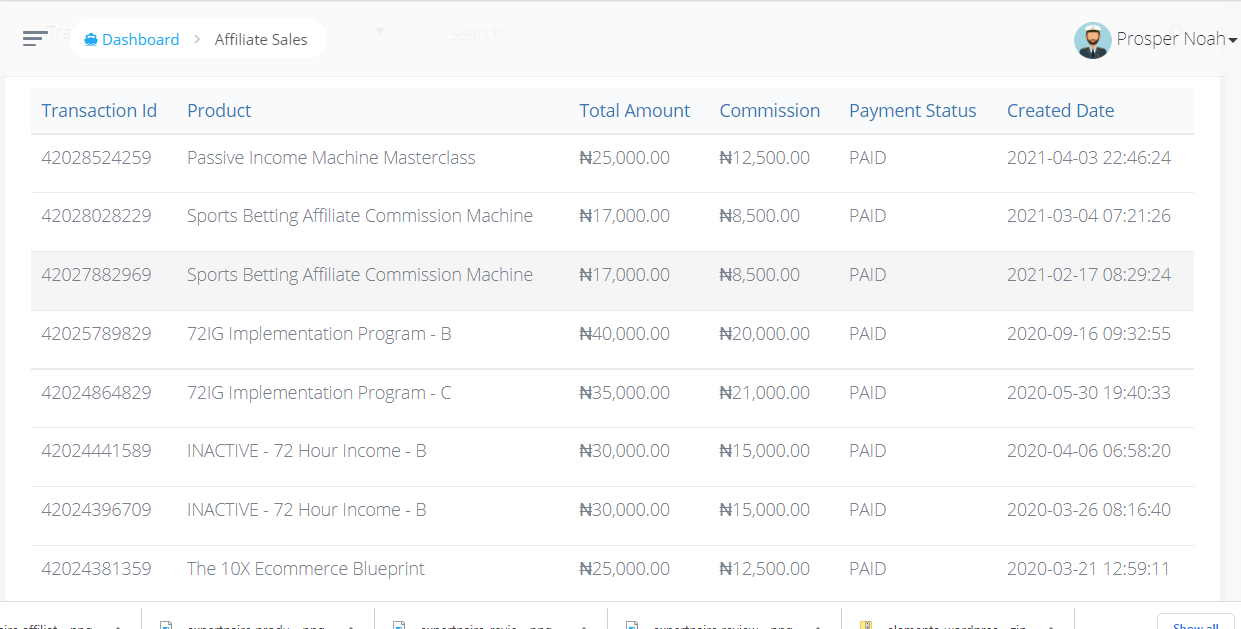Image resolution: width=1241 pixels, height=629 pixels.
Task: Click ₦35,000.00 total amount cell
Action: point(625,393)
